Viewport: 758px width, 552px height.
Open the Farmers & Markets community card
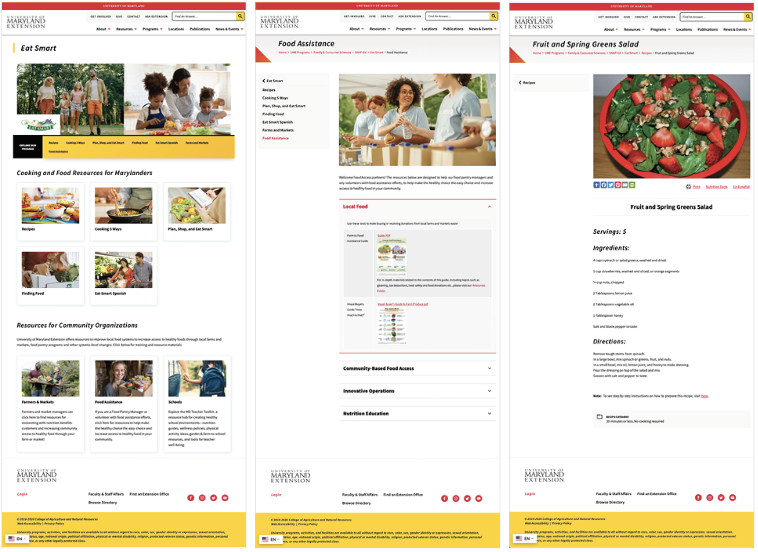[50, 405]
